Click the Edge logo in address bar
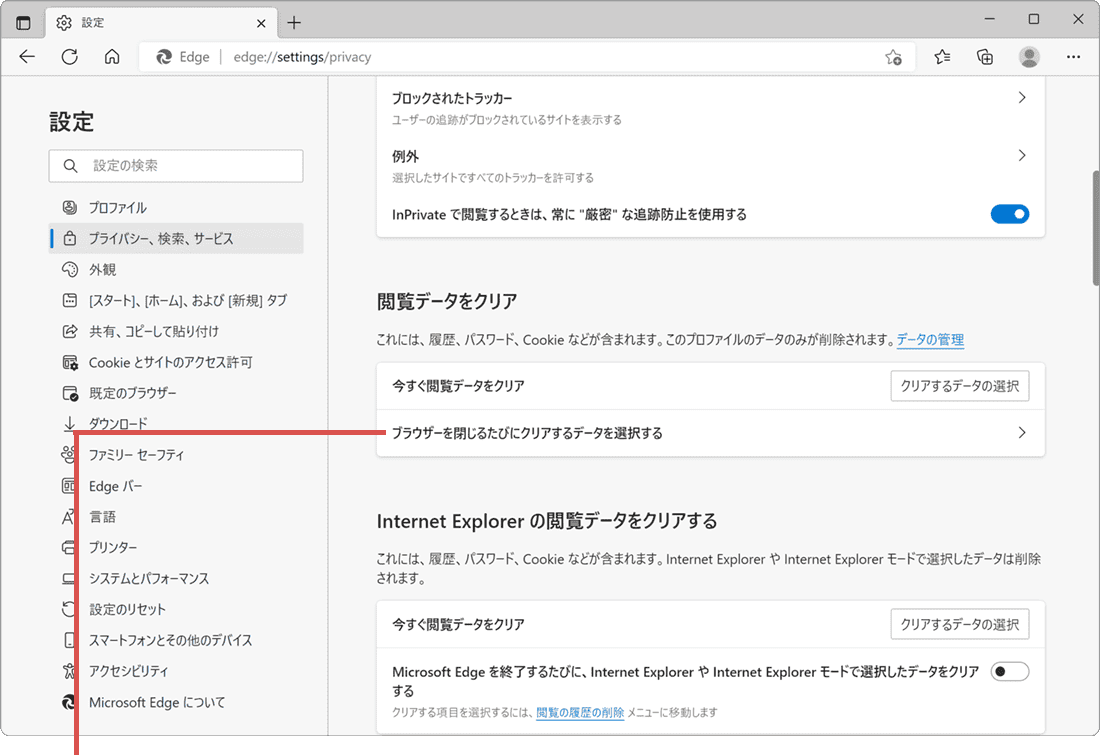1100x755 pixels. pos(164,57)
